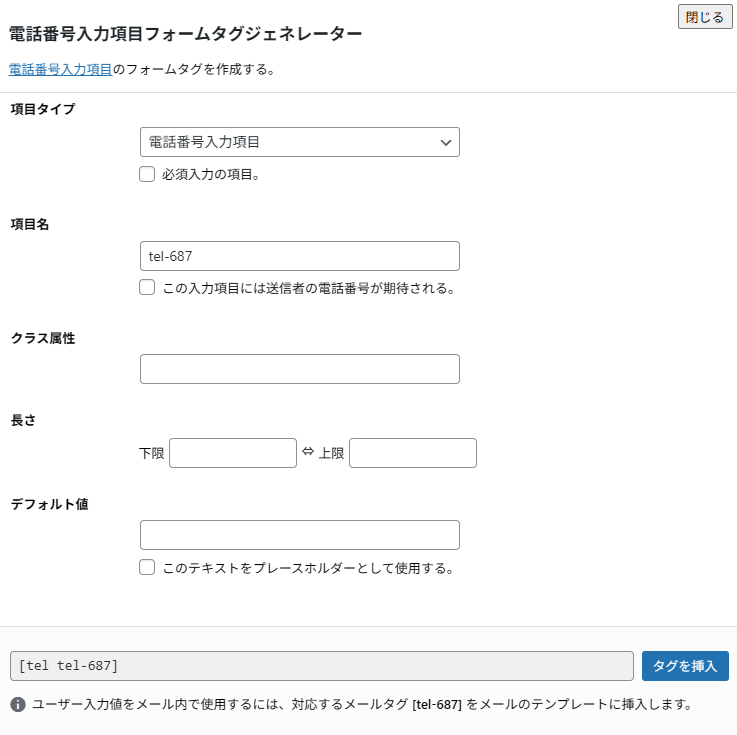Image resolution: width=737 pixels, height=735 pixels.
Task: Focus the デフォルト値 text field
Action: (299, 535)
